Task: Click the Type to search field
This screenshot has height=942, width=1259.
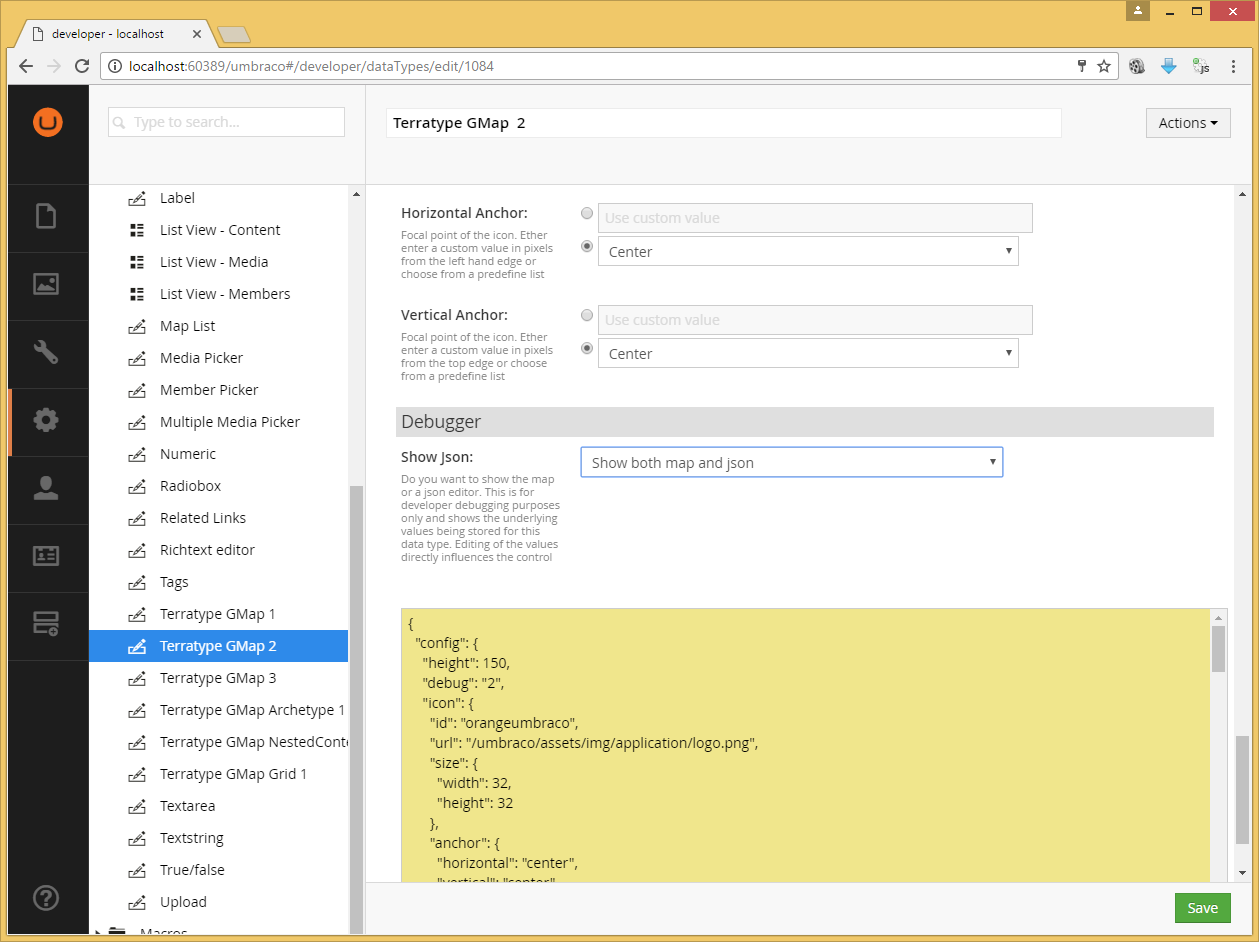Action: point(226,122)
